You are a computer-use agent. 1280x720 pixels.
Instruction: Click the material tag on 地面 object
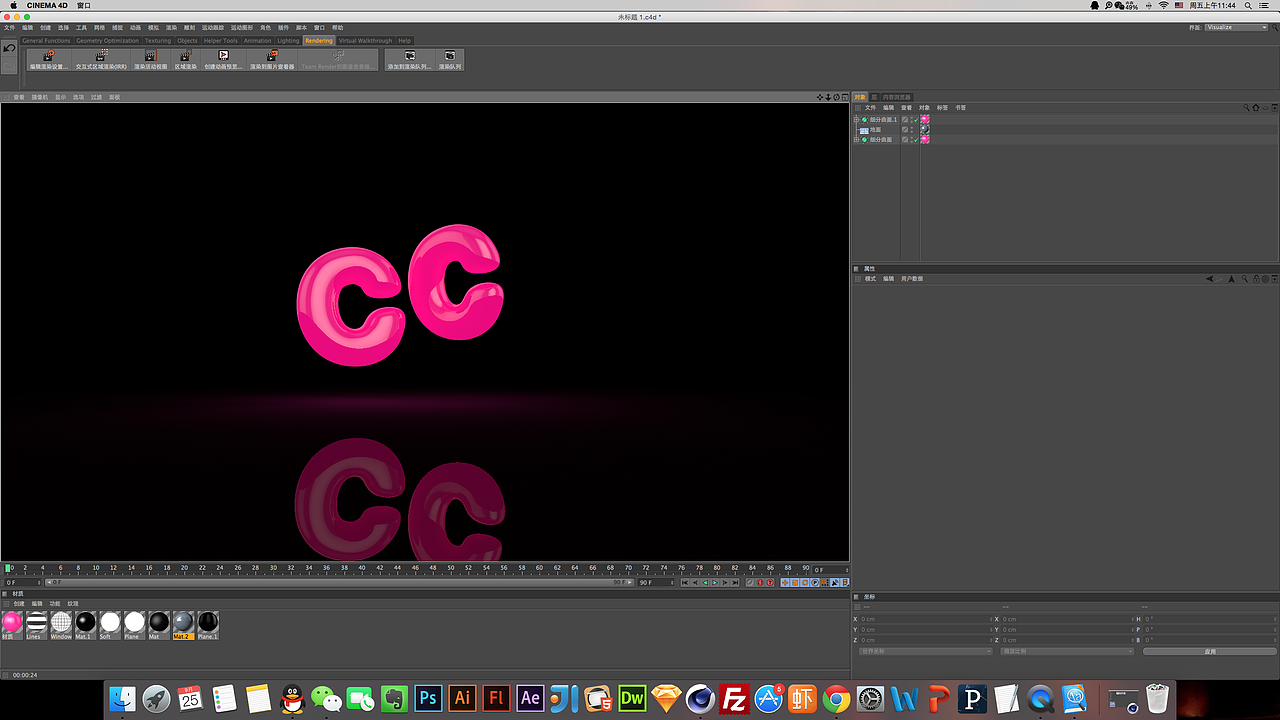[925, 129]
